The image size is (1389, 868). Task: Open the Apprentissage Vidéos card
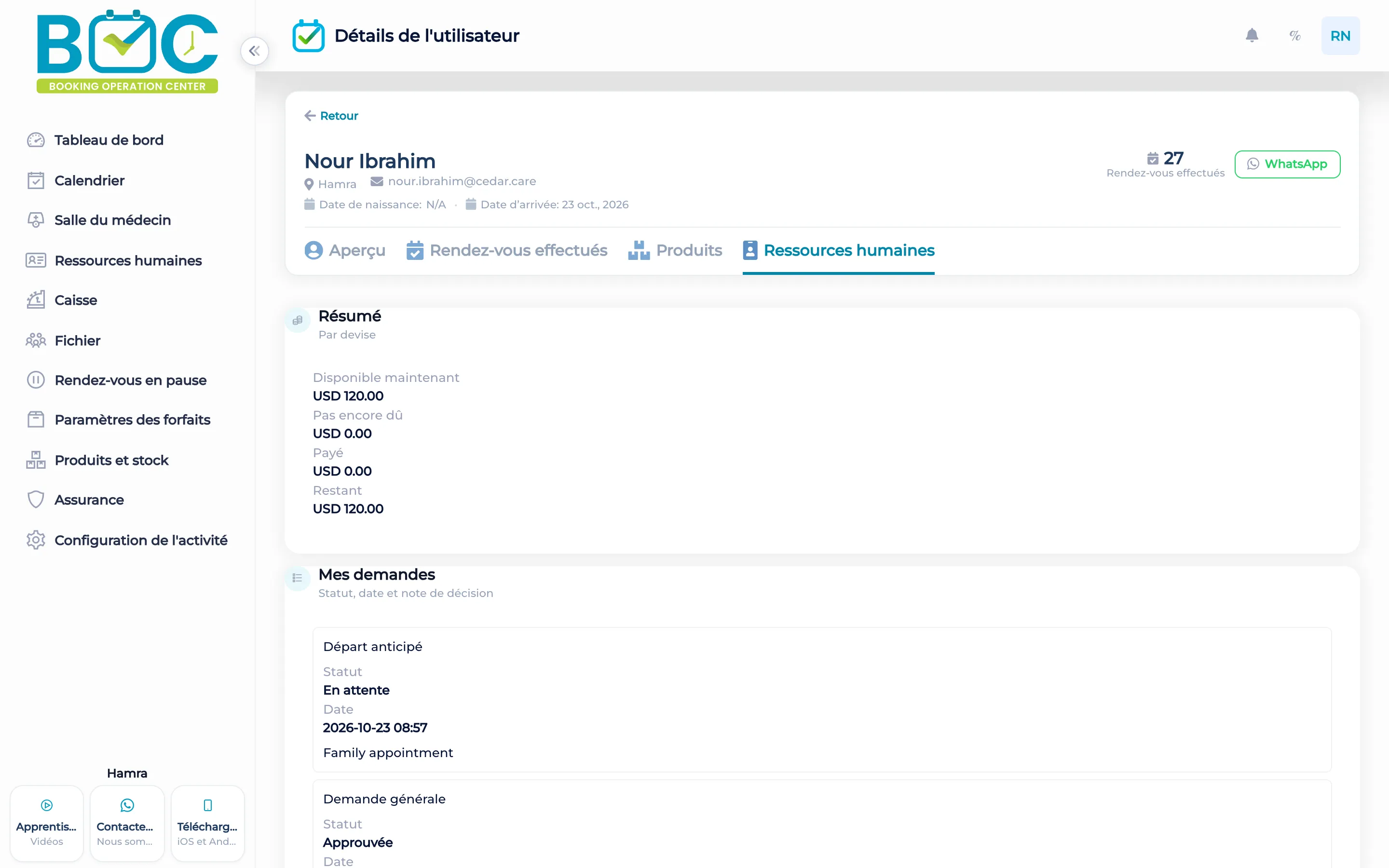coord(46,823)
